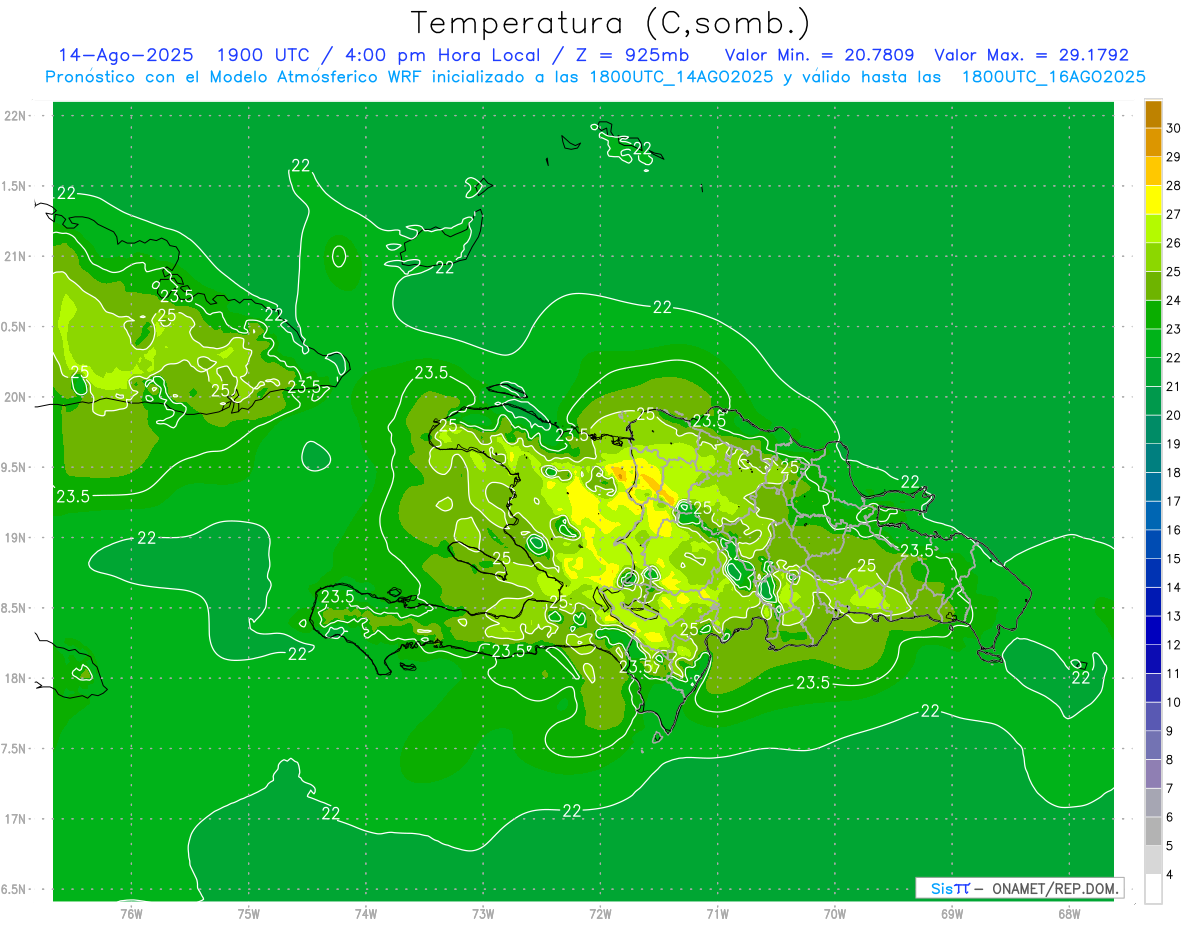1200x927 pixels.
Task: Click the dark blue swatch between 12 and 13
Action: [x=1153, y=630]
